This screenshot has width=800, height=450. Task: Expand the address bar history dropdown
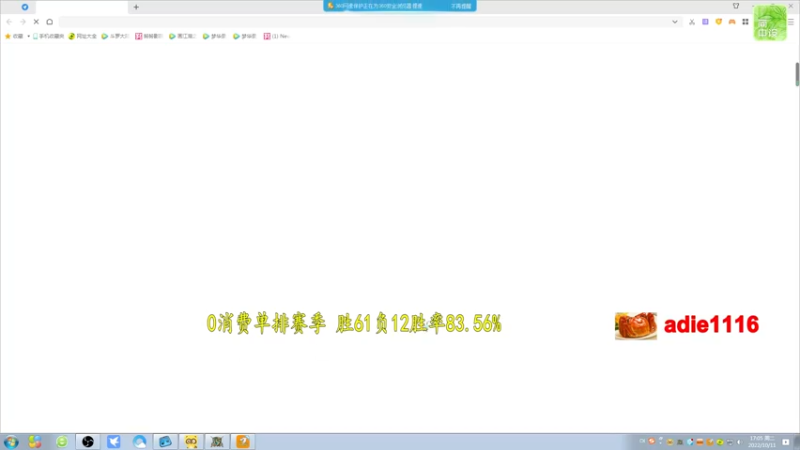click(x=674, y=22)
